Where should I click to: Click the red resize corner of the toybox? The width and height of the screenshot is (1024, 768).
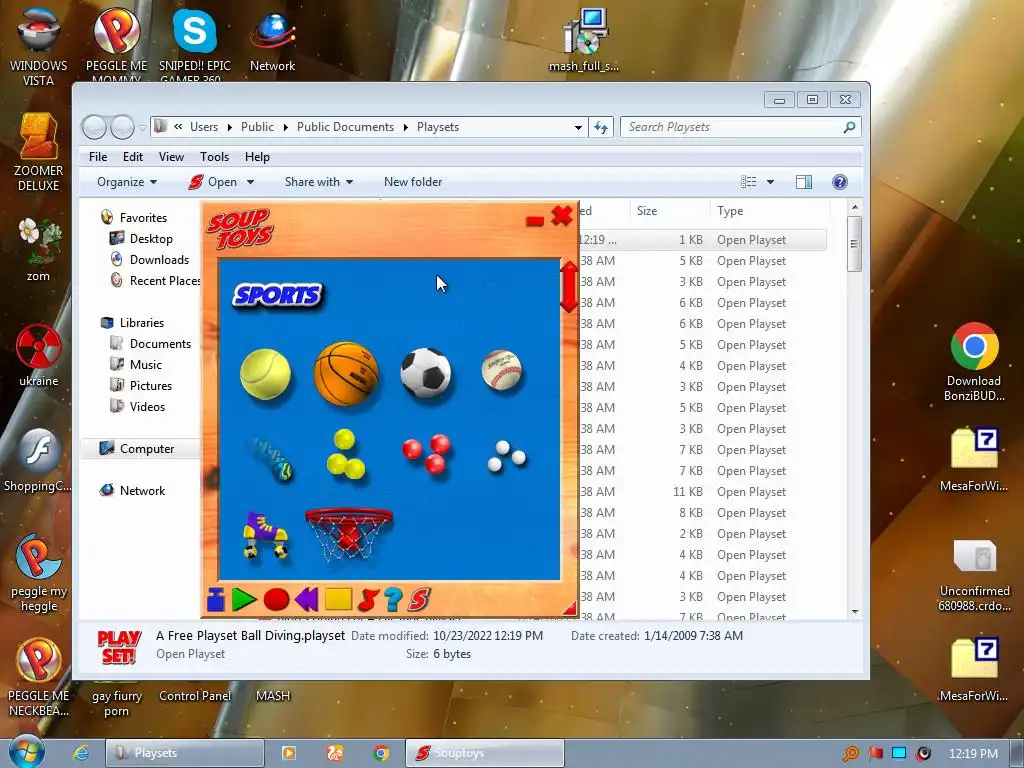[571, 609]
